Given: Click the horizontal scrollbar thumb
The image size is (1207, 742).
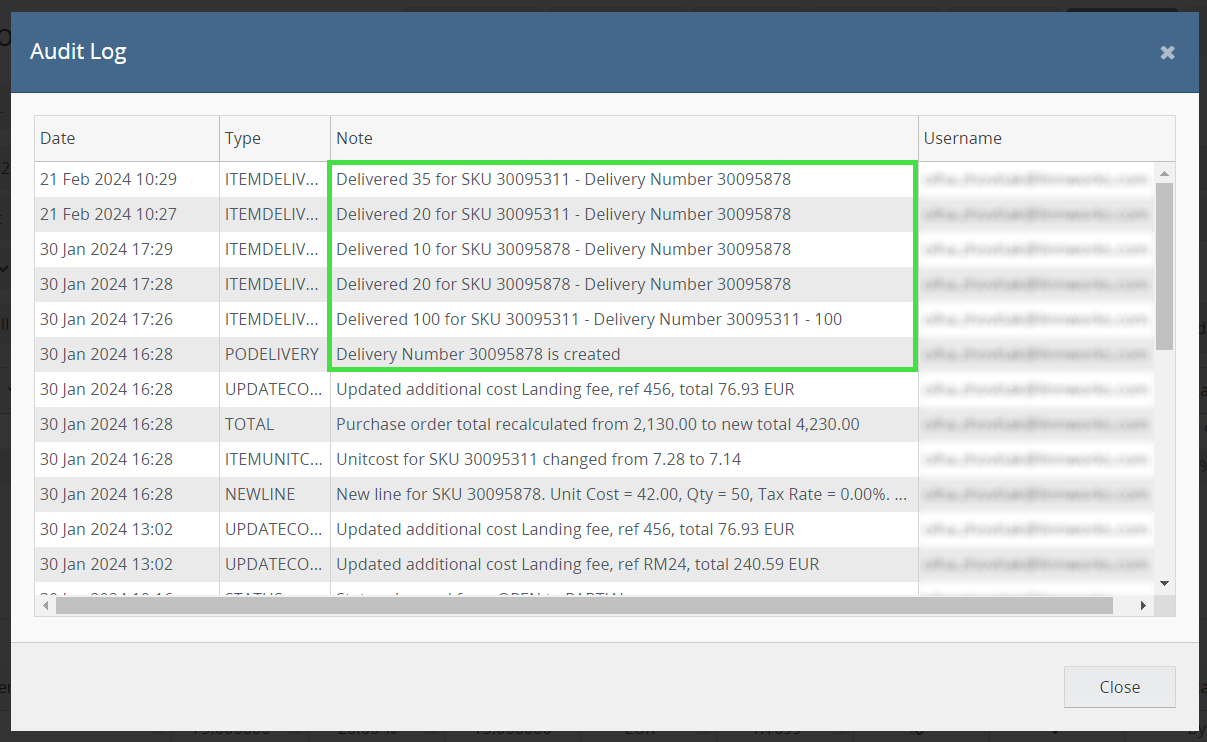Looking at the screenshot, I should [x=584, y=605].
